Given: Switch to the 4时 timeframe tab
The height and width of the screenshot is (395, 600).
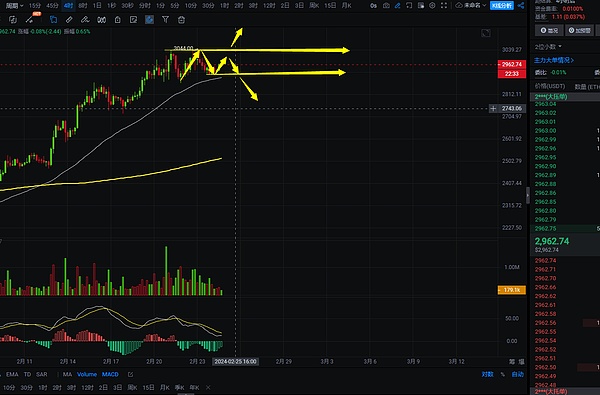Looking at the screenshot, I should click(x=68, y=5).
